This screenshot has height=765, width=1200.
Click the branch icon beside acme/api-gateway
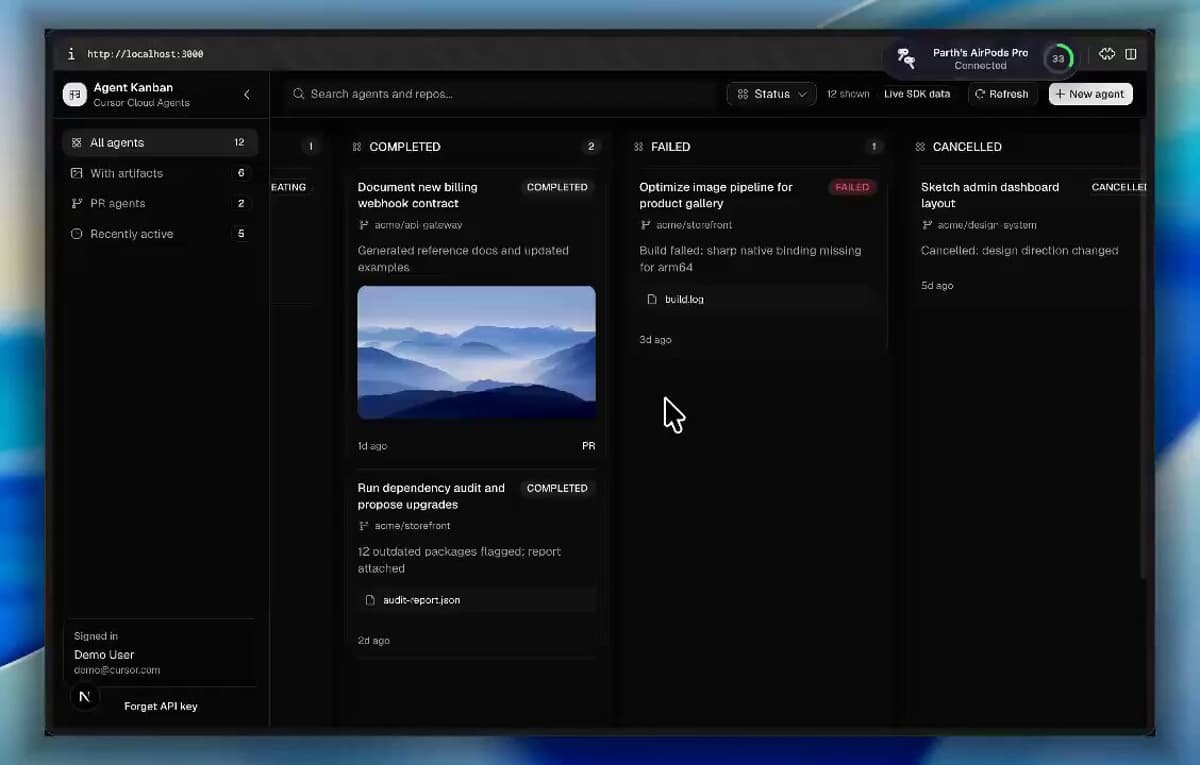coord(364,225)
